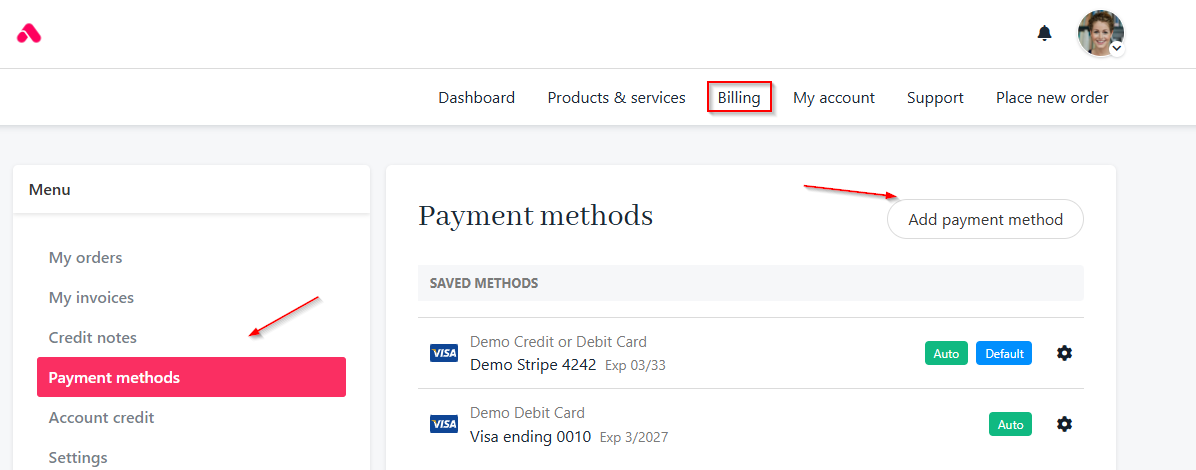
Task: Click the 'Visa ending 0010' card name
Action: tap(530, 437)
